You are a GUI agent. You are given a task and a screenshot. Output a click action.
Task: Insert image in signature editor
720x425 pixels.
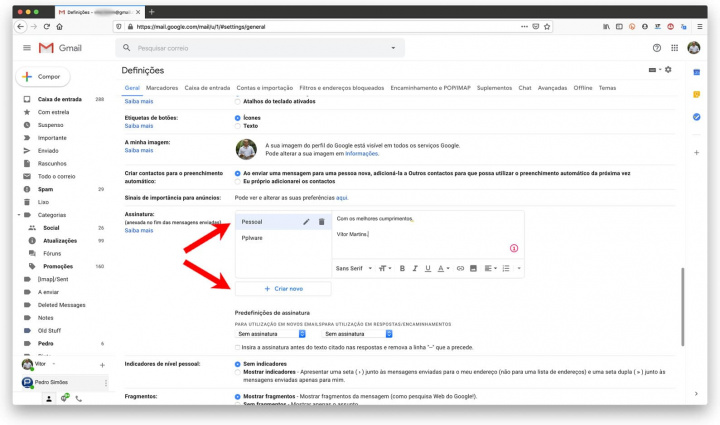[x=473, y=268]
